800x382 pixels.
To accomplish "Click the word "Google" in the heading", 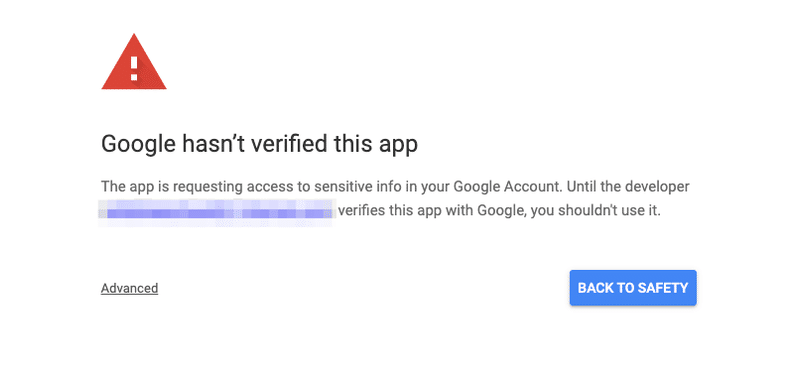I will click(139, 144).
